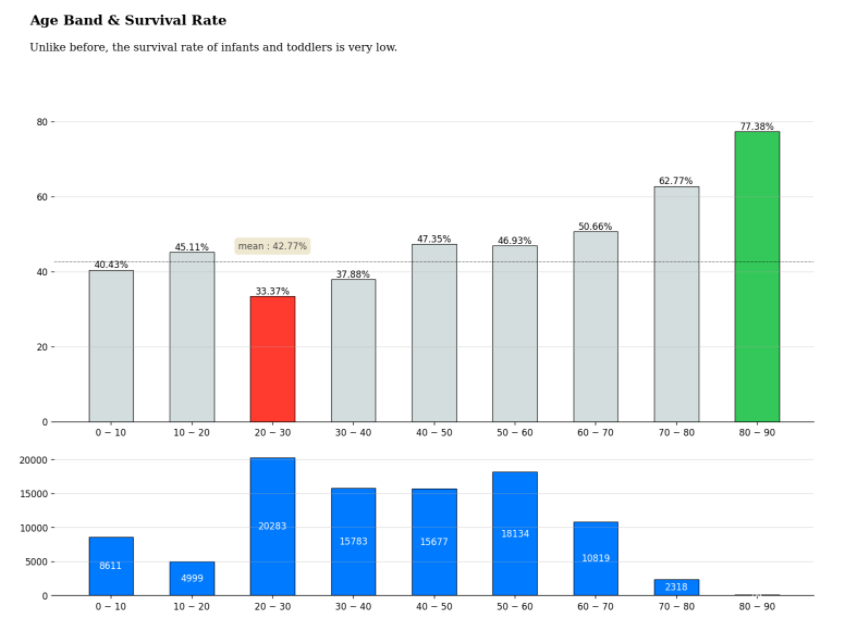Click the gray bar showing 40.43%
Viewport: 866px width, 628px height.
tap(110, 346)
